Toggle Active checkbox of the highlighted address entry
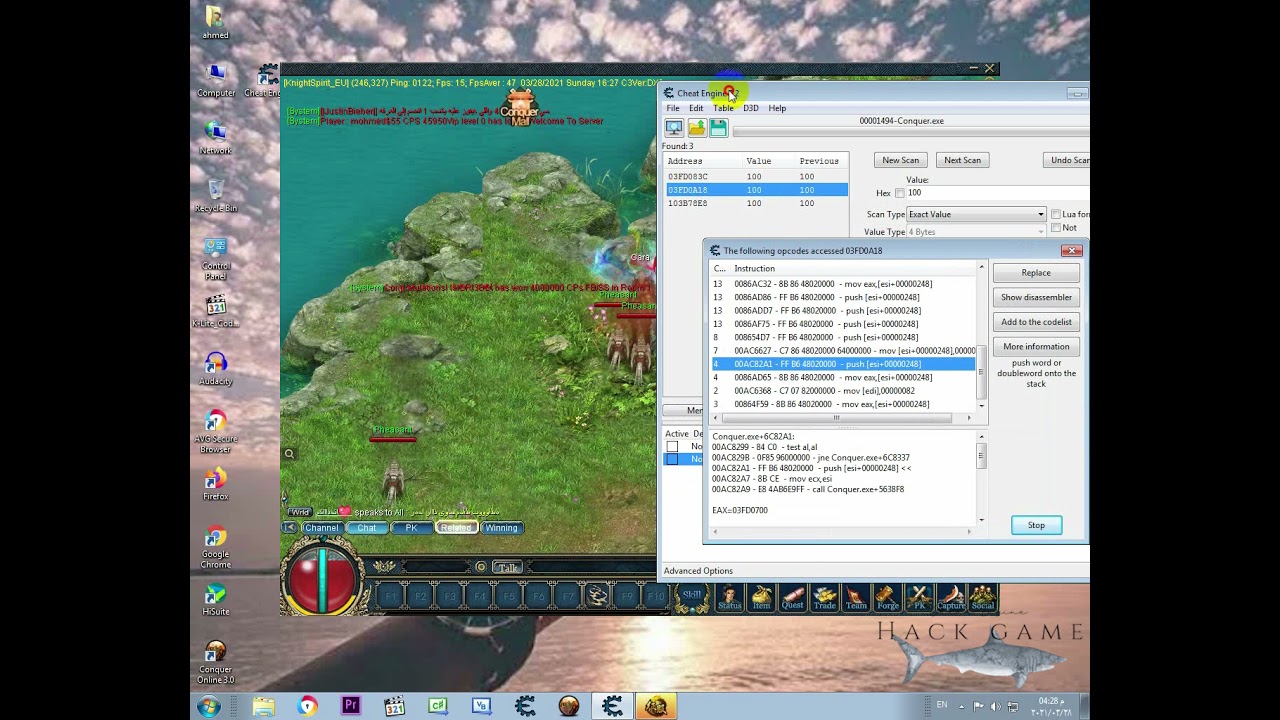The image size is (1280, 720). (x=672, y=459)
